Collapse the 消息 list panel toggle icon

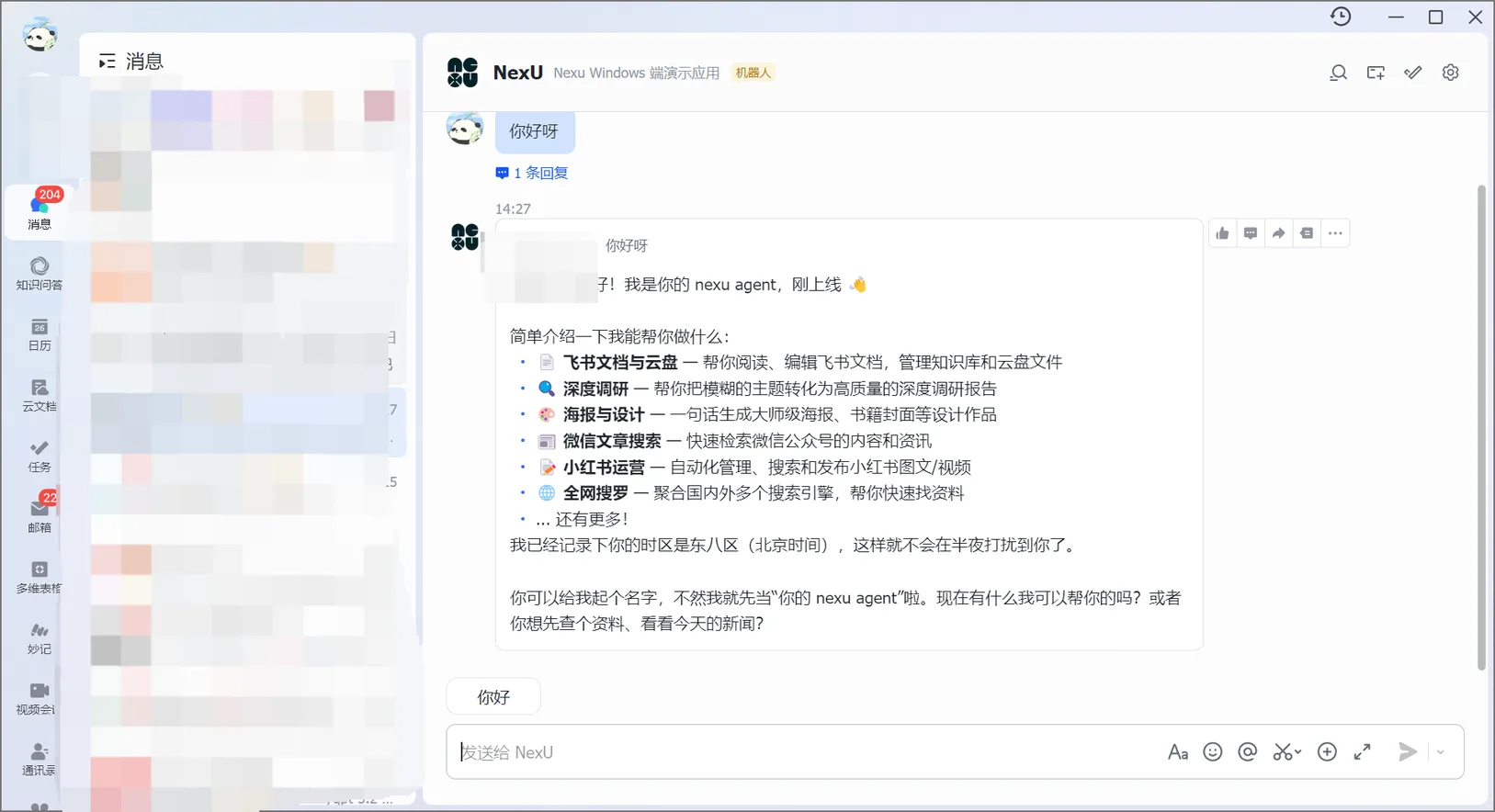pyautogui.click(x=108, y=62)
